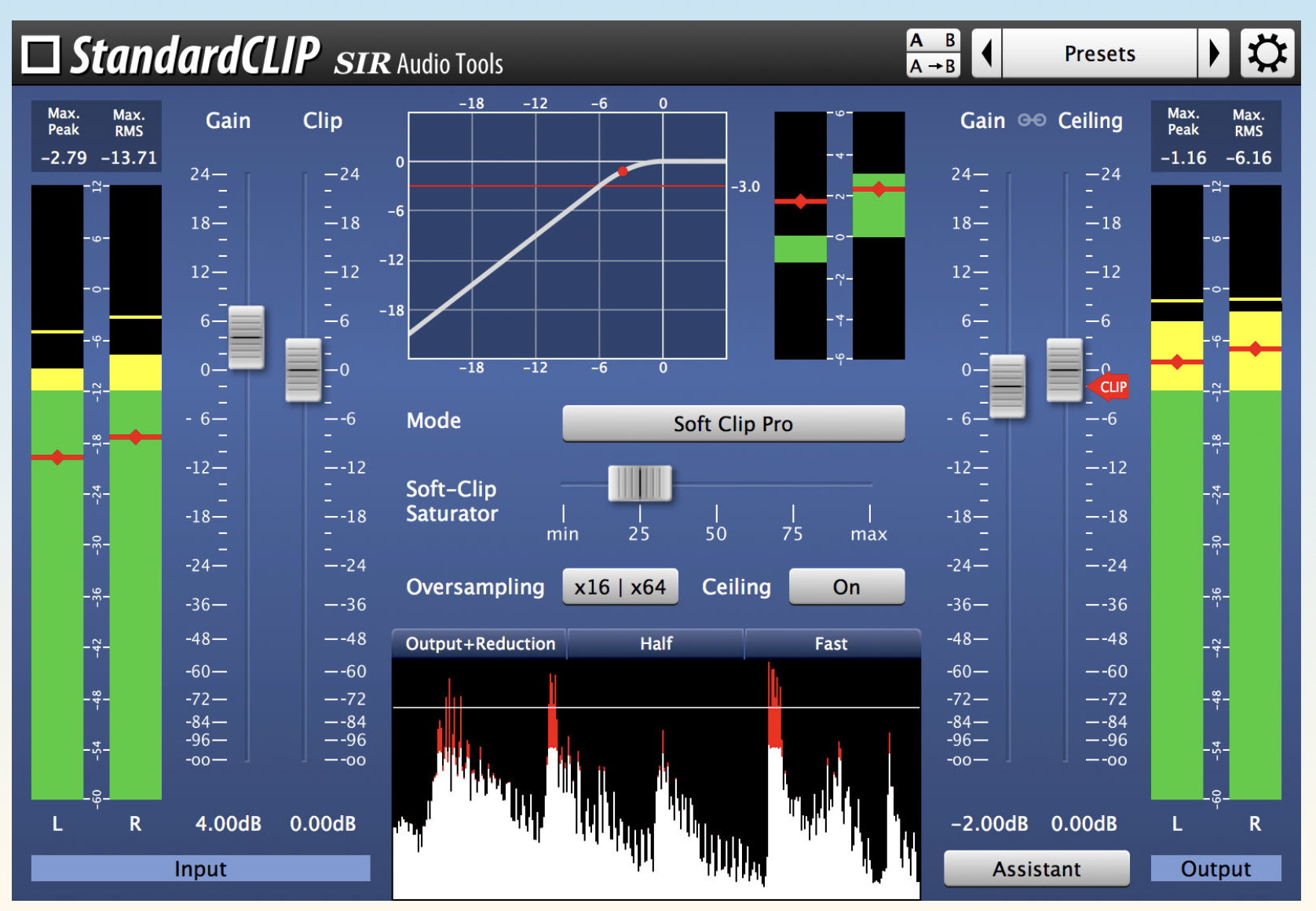
Task: Open the Soft Clip Pro mode selector
Action: tap(733, 423)
